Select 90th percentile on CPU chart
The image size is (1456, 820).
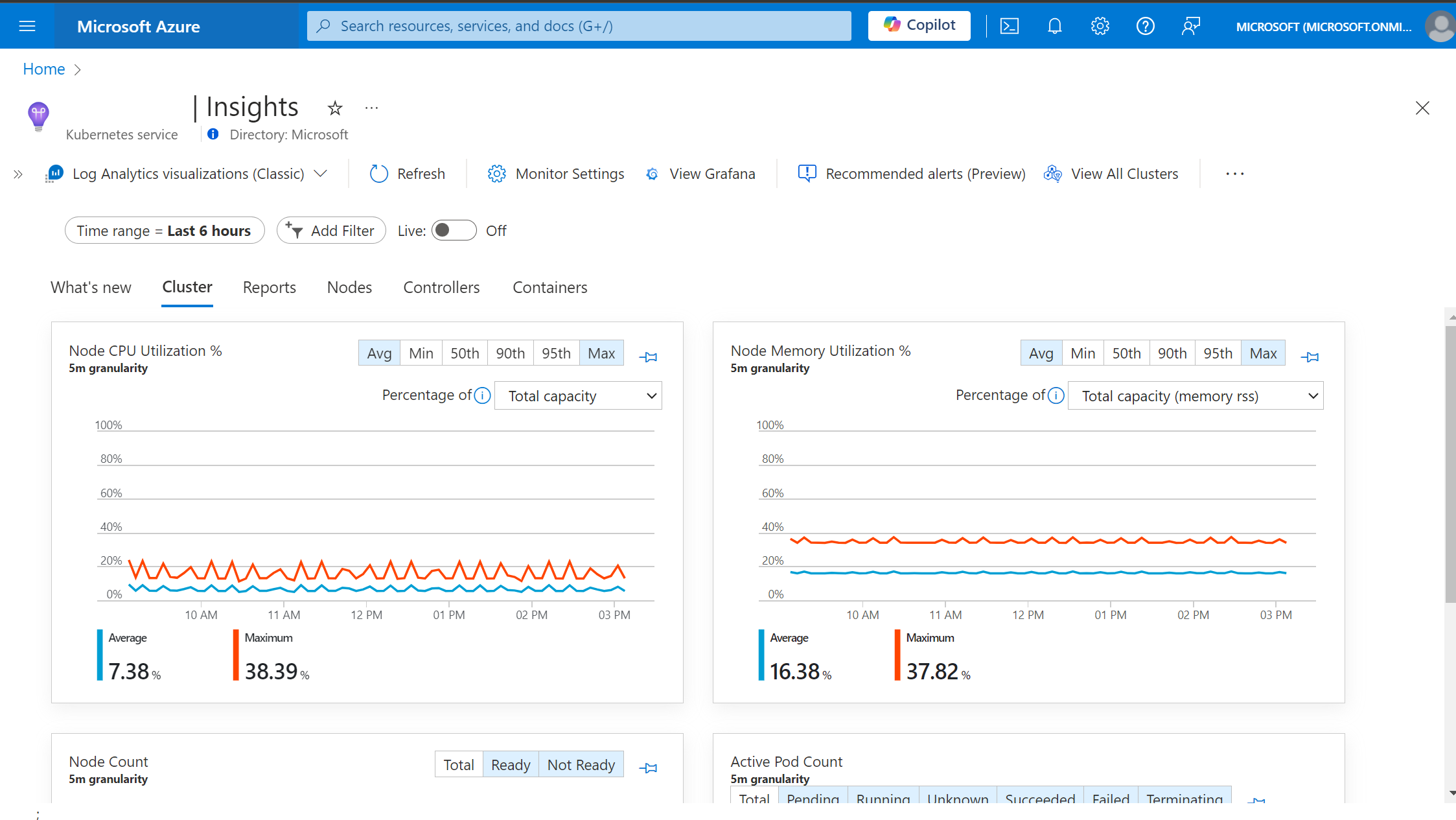510,352
